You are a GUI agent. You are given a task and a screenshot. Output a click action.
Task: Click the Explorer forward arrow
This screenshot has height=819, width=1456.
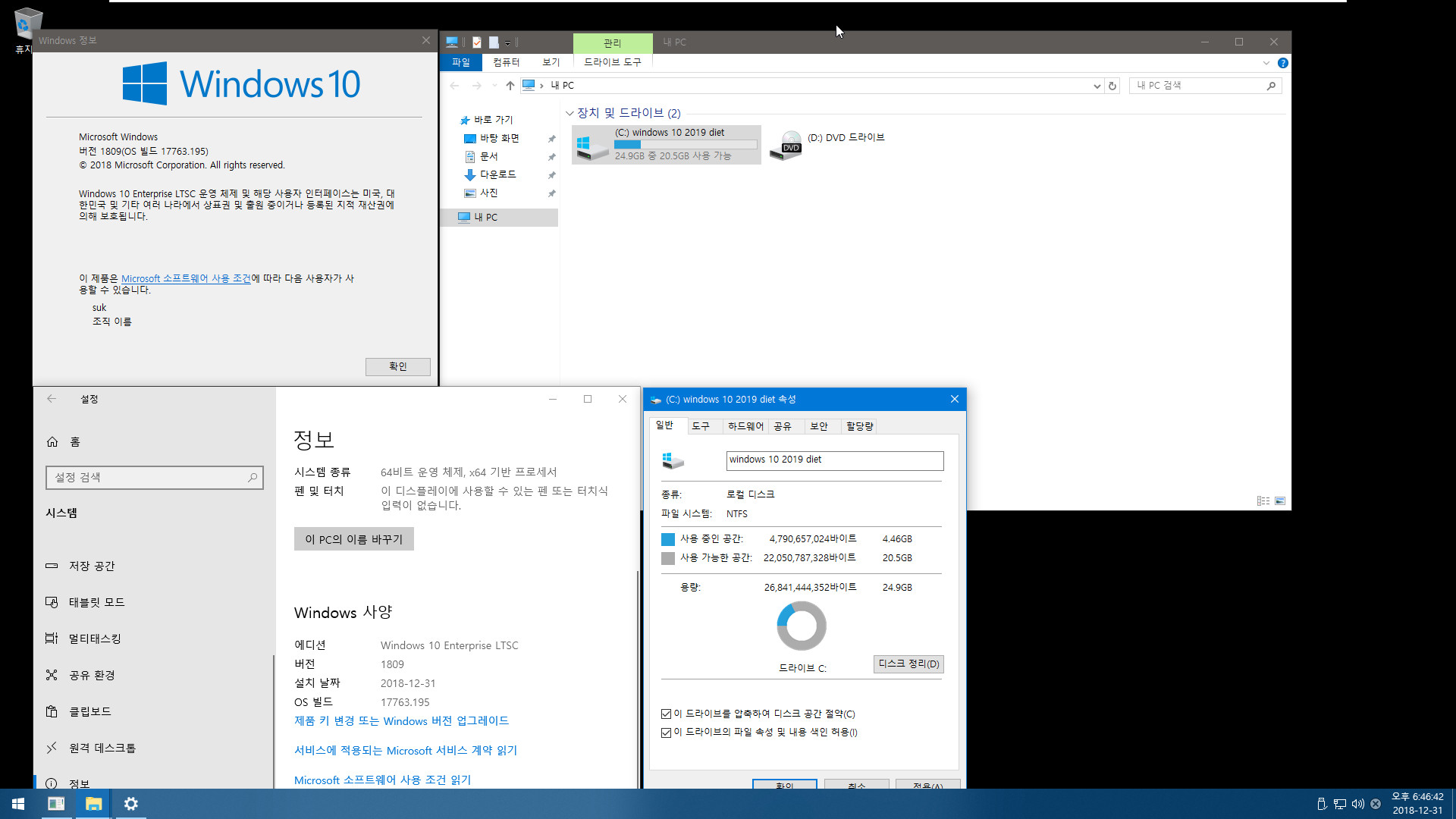pos(476,86)
